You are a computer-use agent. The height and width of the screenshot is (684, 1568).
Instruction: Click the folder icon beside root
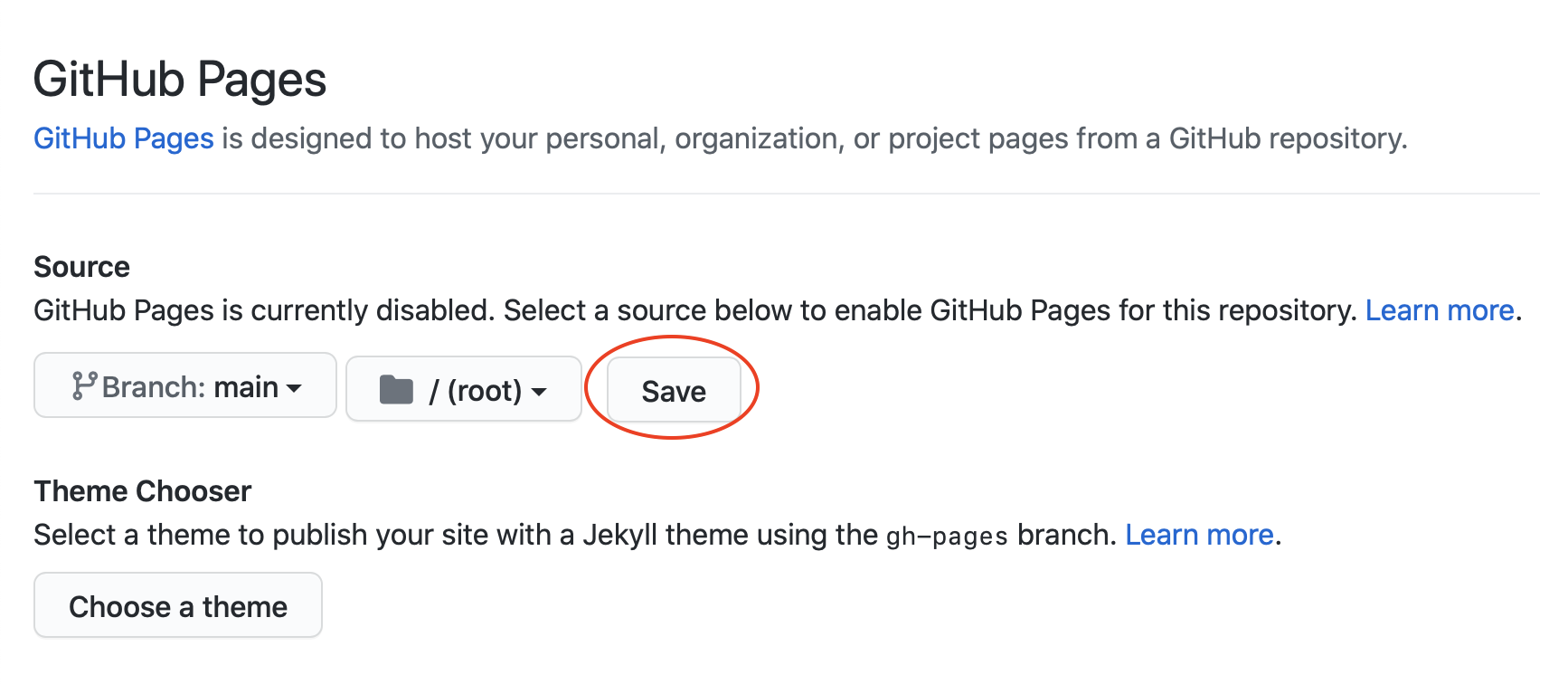click(396, 390)
